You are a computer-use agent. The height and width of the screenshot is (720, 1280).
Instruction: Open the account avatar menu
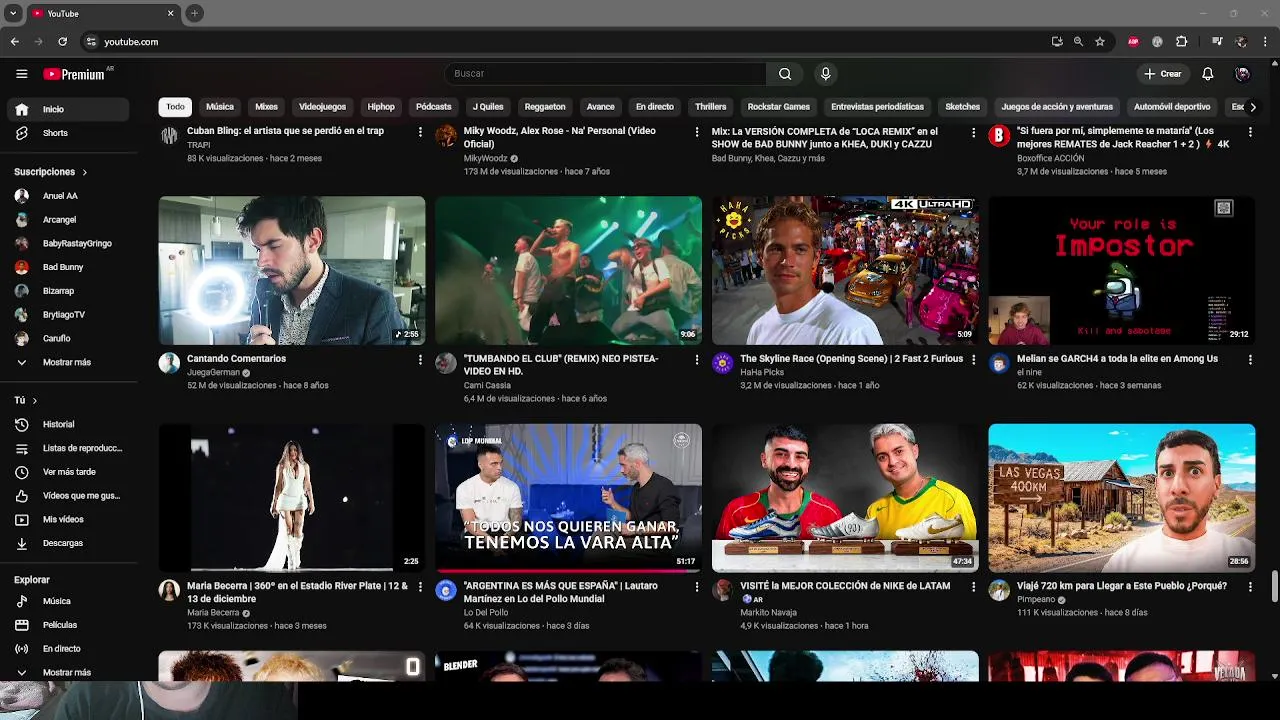pos(1242,73)
